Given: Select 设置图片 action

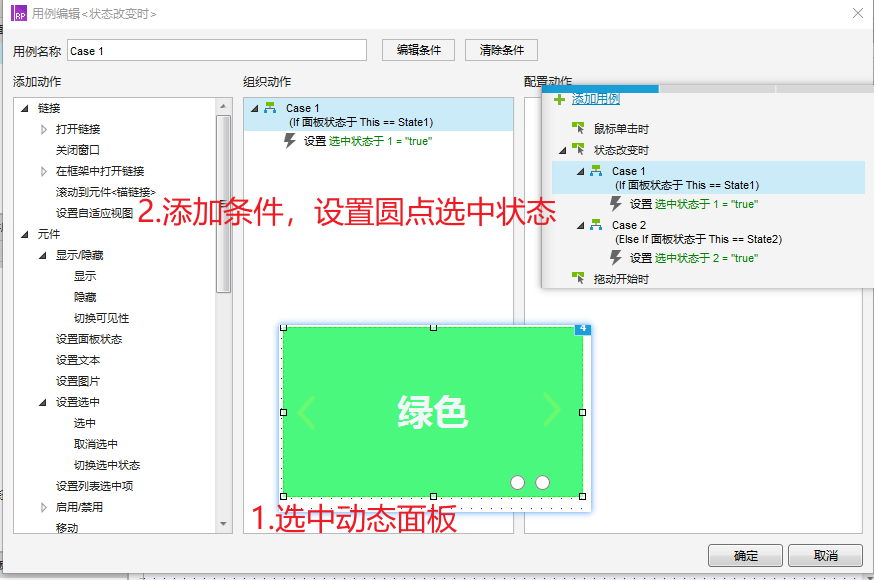Looking at the screenshot, I should tap(77, 381).
